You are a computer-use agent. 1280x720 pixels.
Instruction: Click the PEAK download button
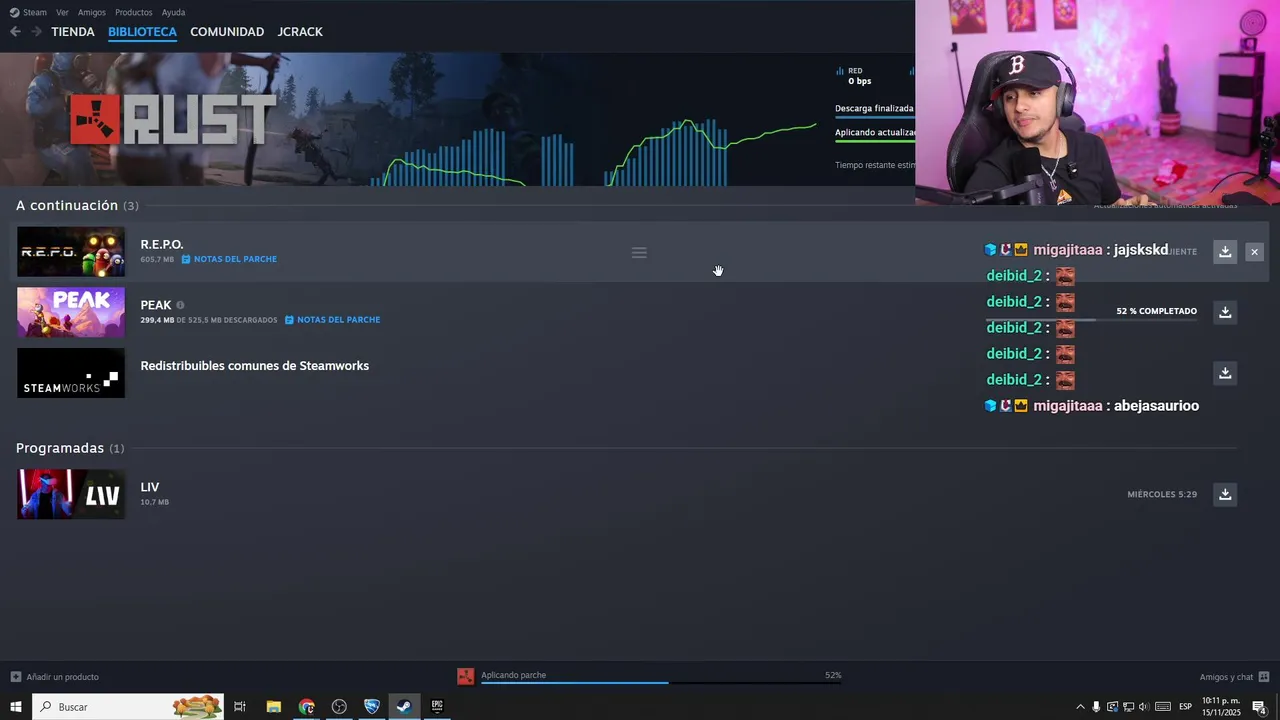(1225, 312)
